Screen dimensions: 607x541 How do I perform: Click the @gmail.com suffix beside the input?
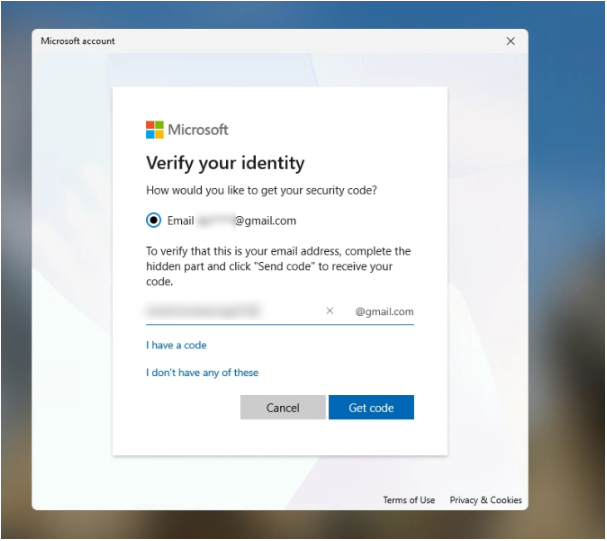point(385,312)
